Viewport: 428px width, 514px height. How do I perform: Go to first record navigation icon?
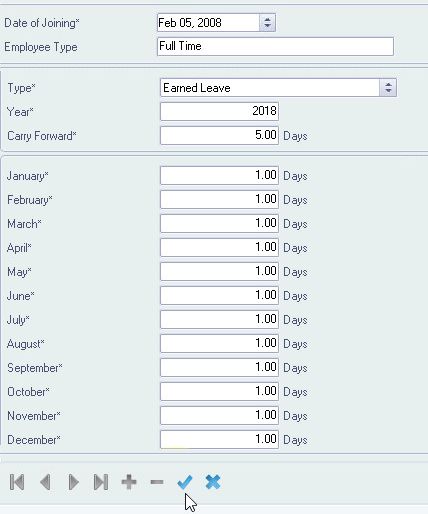click(x=17, y=482)
